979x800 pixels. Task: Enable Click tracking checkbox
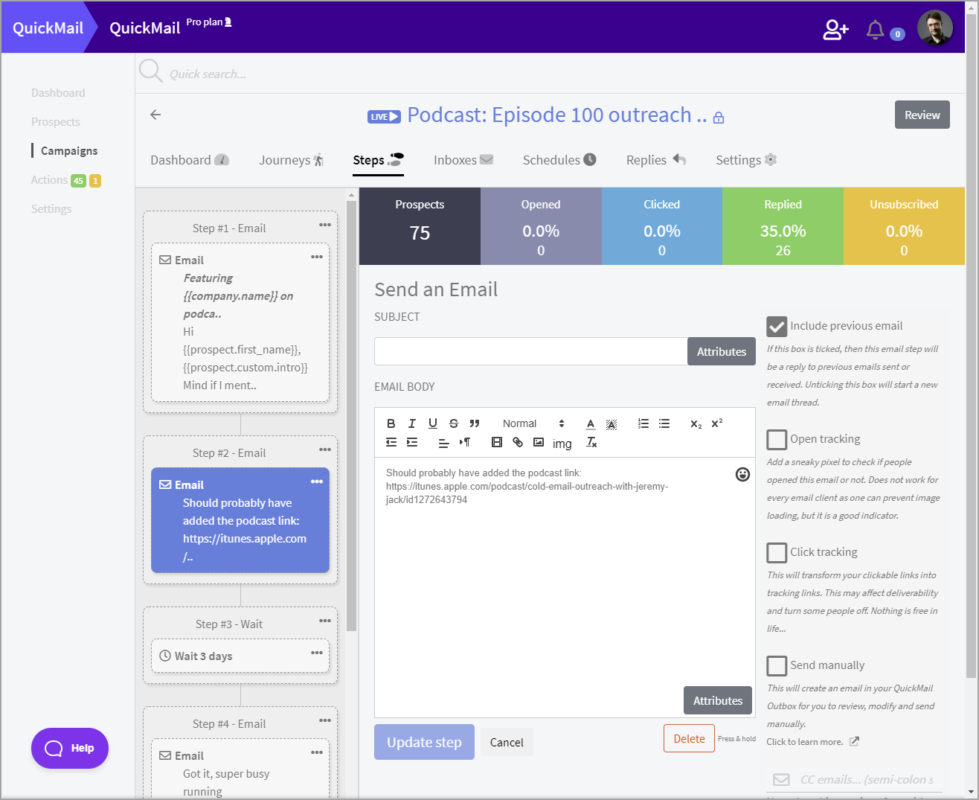[x=776, y=552]
